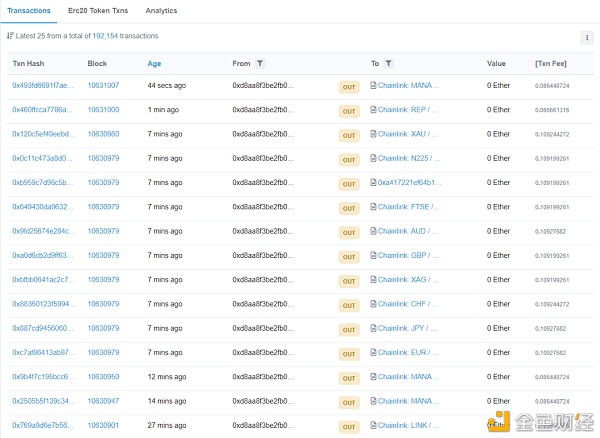This screenshot has width=600, height=438.
Task: Click contract icon beside Chainlink: JPY
Action: click(x=373, y=328)
